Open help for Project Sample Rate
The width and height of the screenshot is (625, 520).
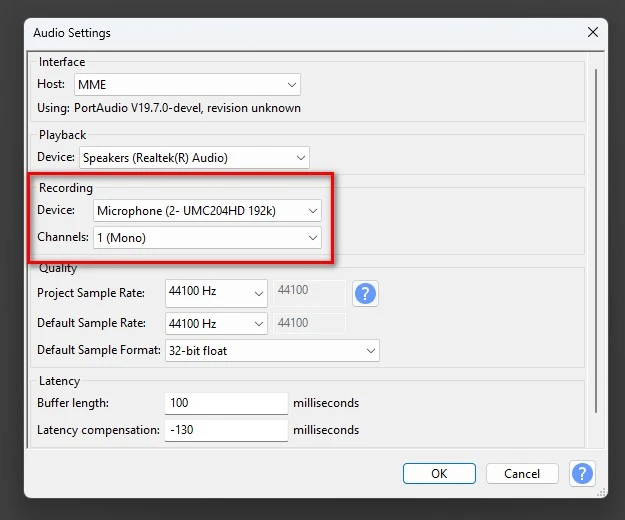(x=366, y=294)
